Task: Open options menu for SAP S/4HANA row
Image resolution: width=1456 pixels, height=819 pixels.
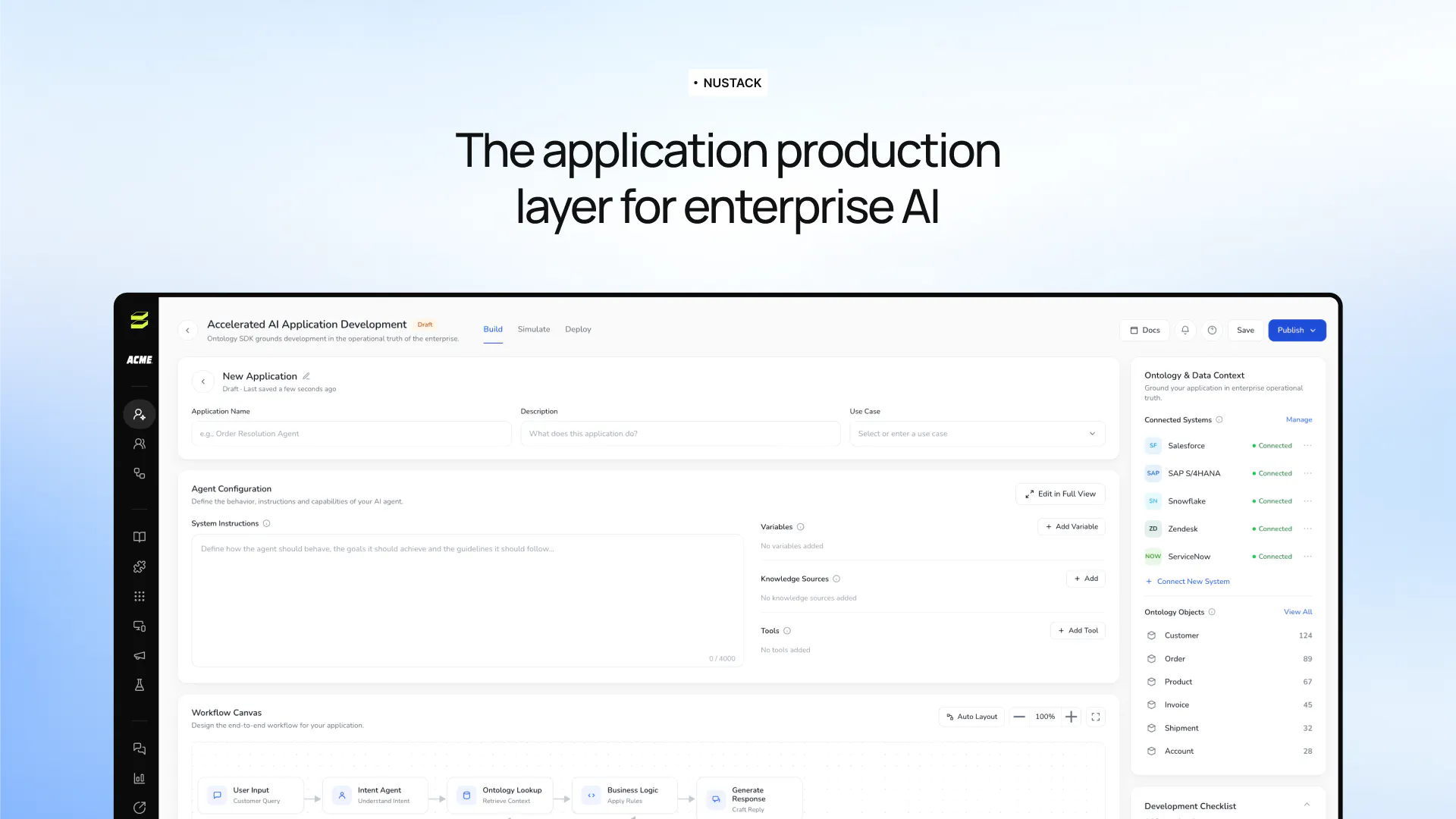Action: click(x=1308, y=473)
